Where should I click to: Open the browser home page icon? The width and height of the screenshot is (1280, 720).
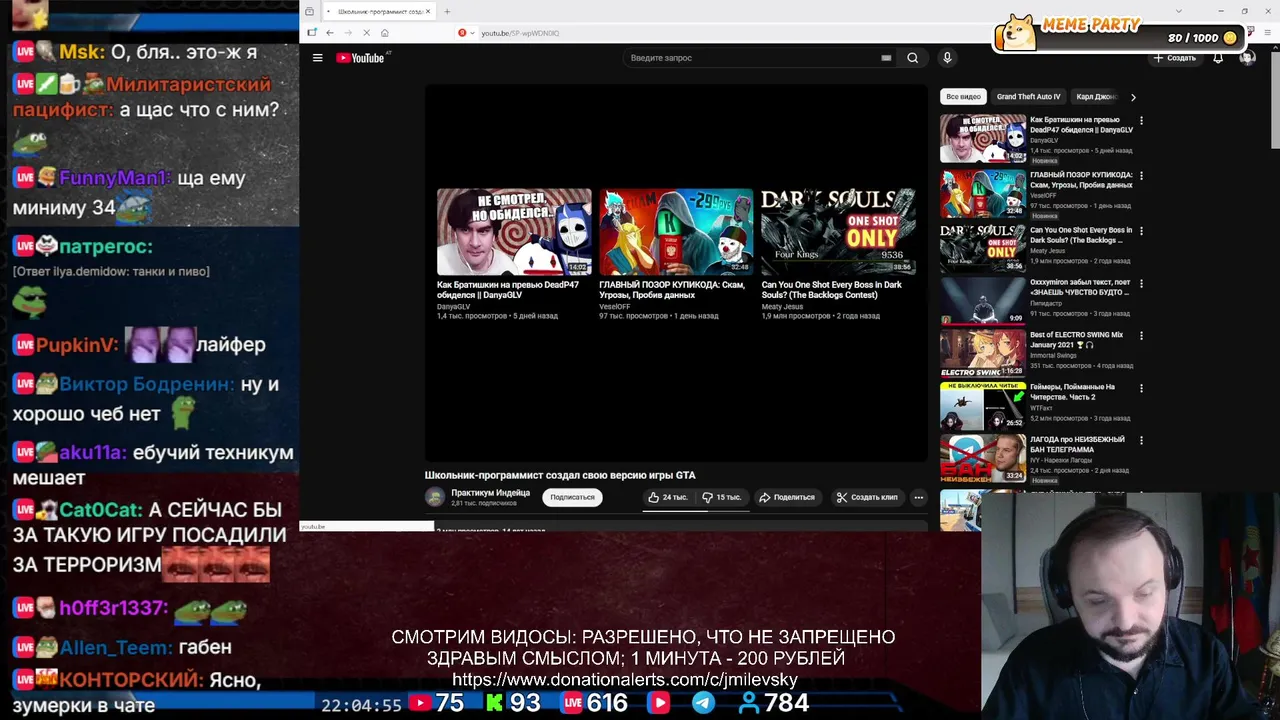coord(384,33)
